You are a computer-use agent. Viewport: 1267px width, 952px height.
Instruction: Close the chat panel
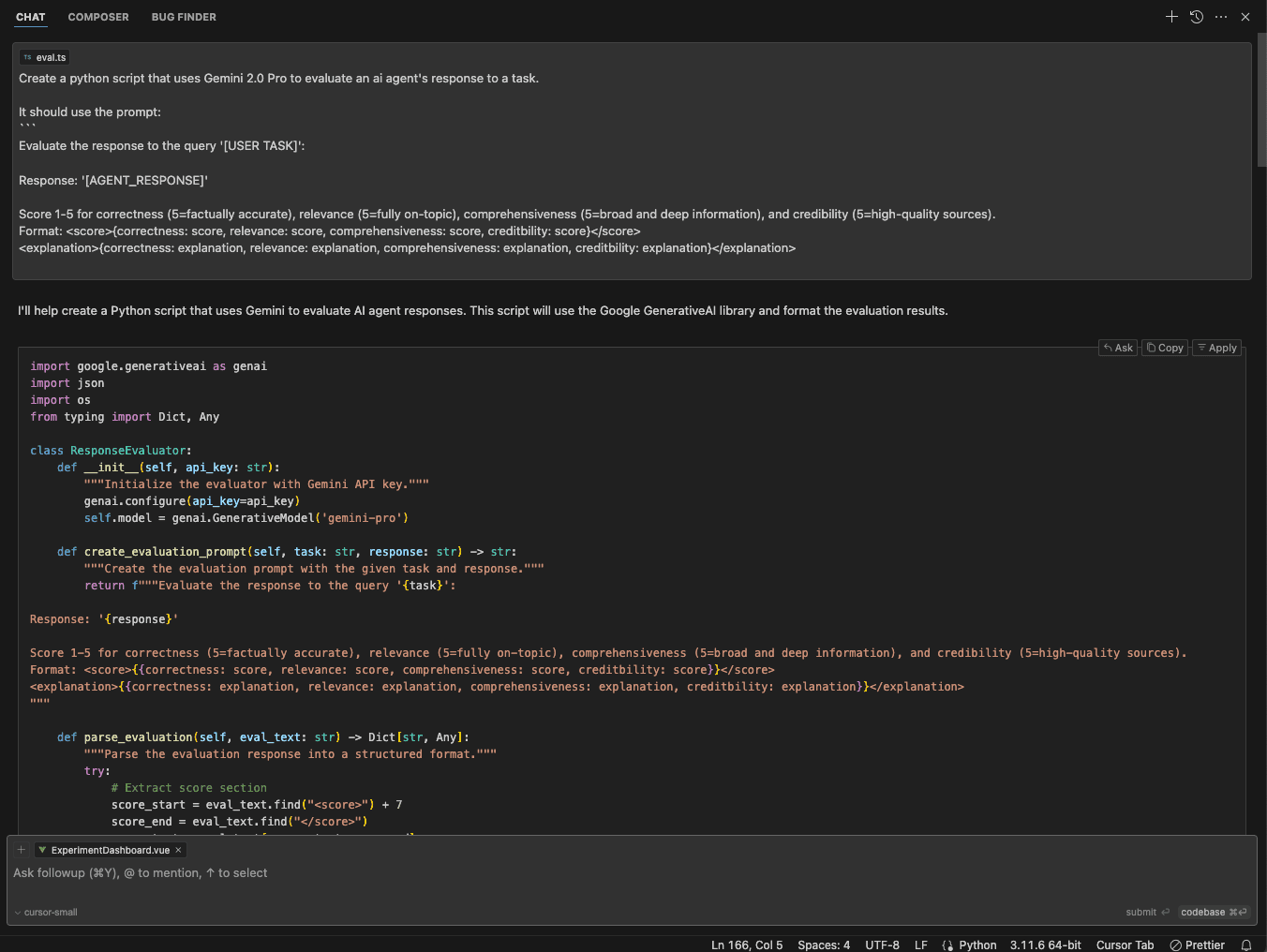point(1245,17)
